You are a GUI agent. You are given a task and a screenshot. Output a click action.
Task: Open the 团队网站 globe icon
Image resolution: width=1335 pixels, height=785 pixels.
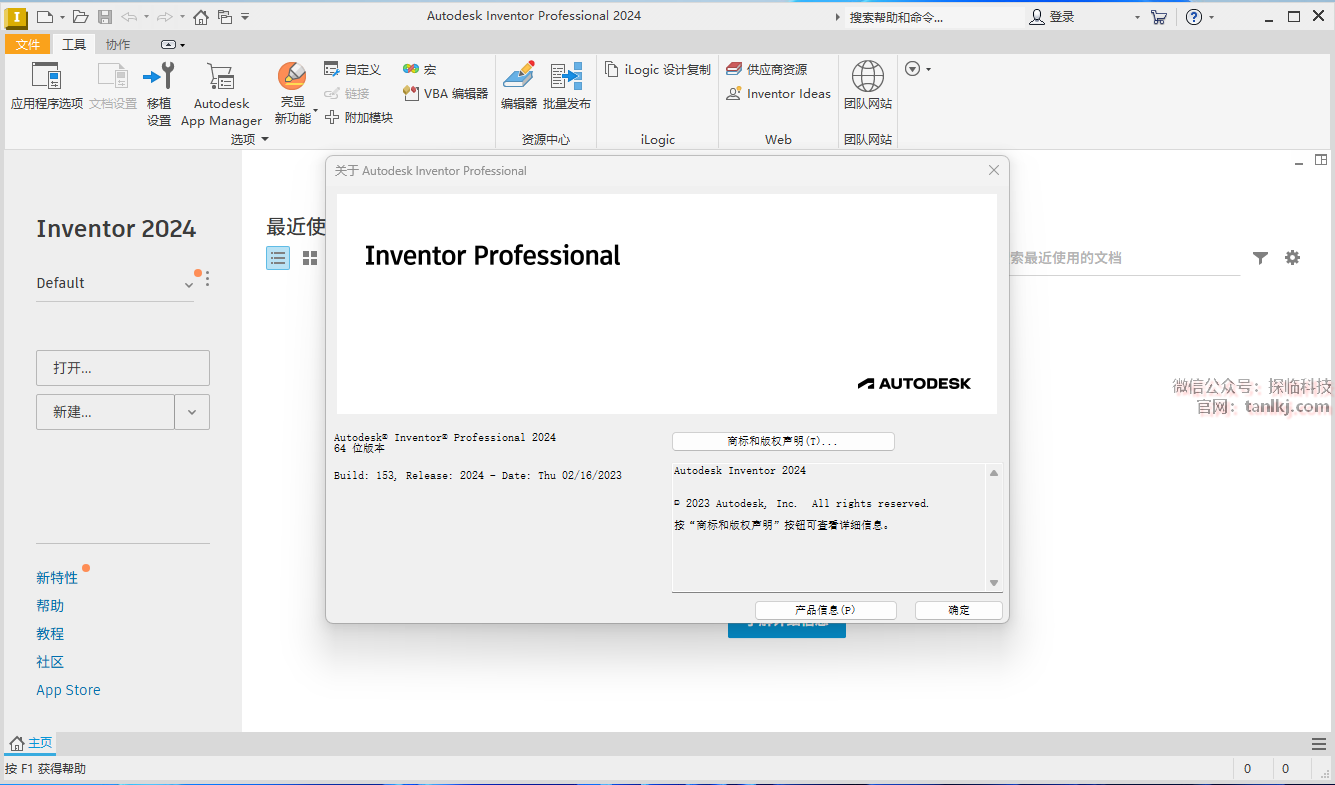(867, 77)
